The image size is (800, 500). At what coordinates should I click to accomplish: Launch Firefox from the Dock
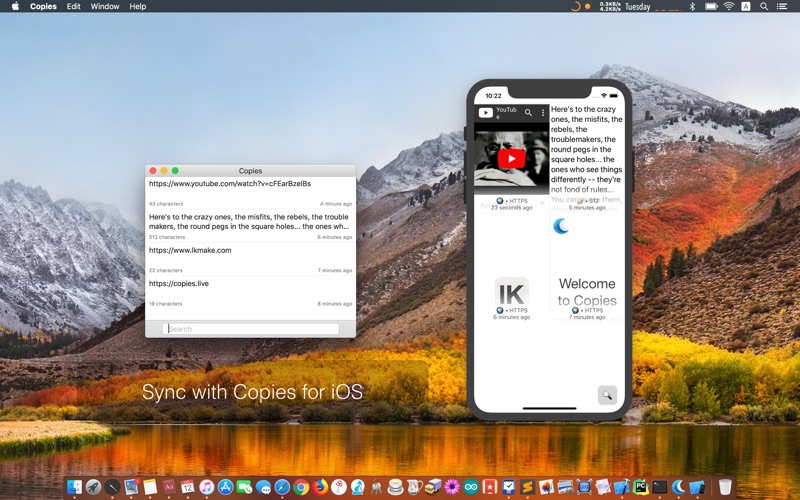[x=320, y=487]
